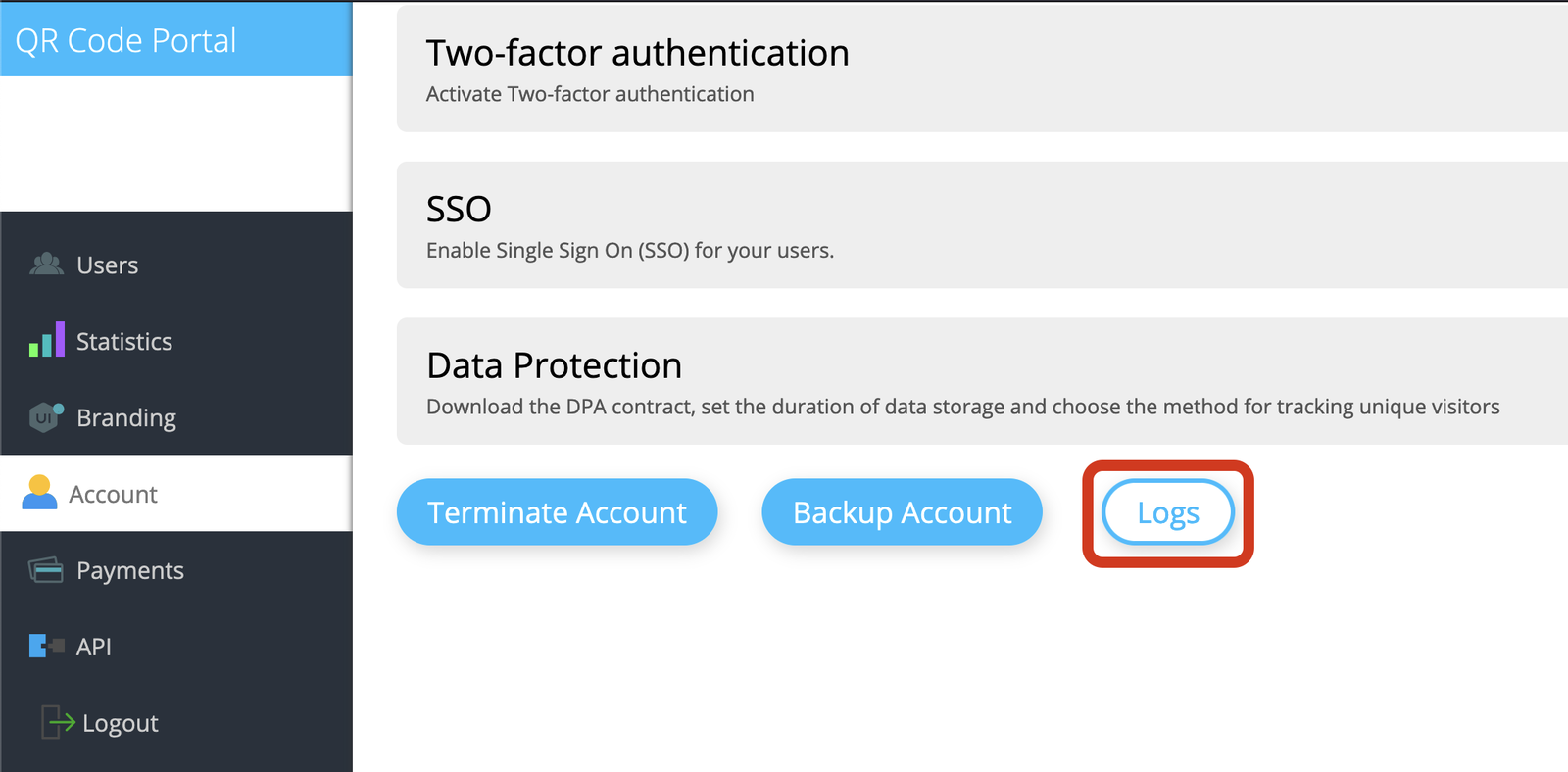1568x772 pixels.
Task: Navigate to Statistics
Action: 123,340
